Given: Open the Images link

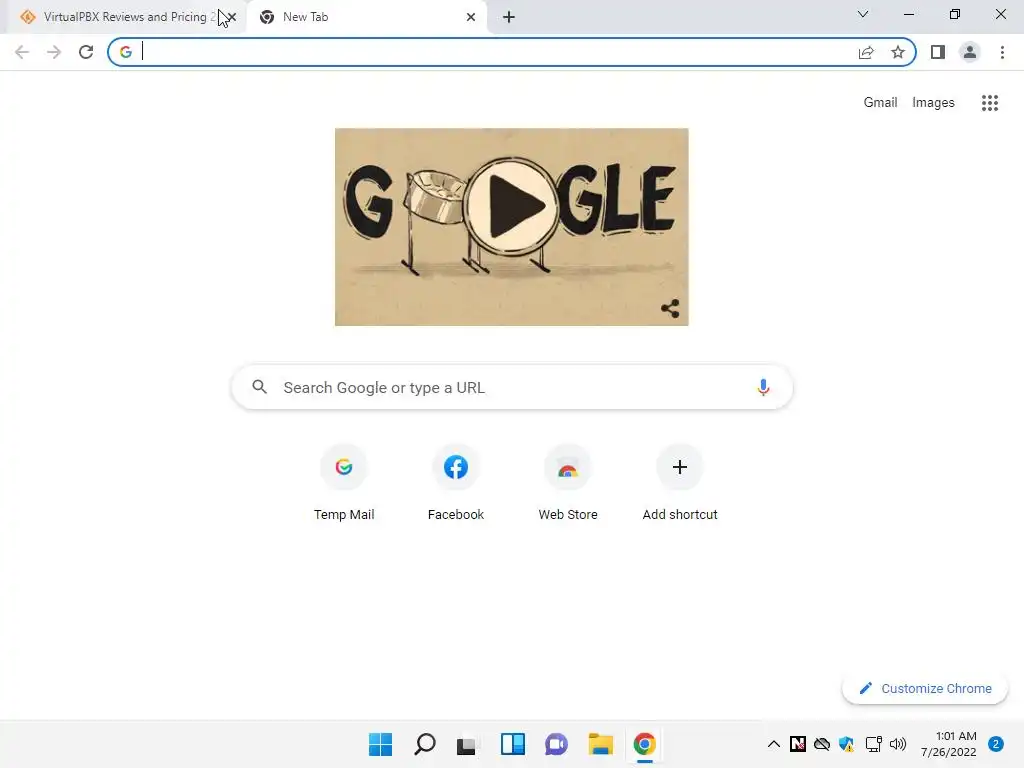Looking at the screenshot, I should coord(933,103).
